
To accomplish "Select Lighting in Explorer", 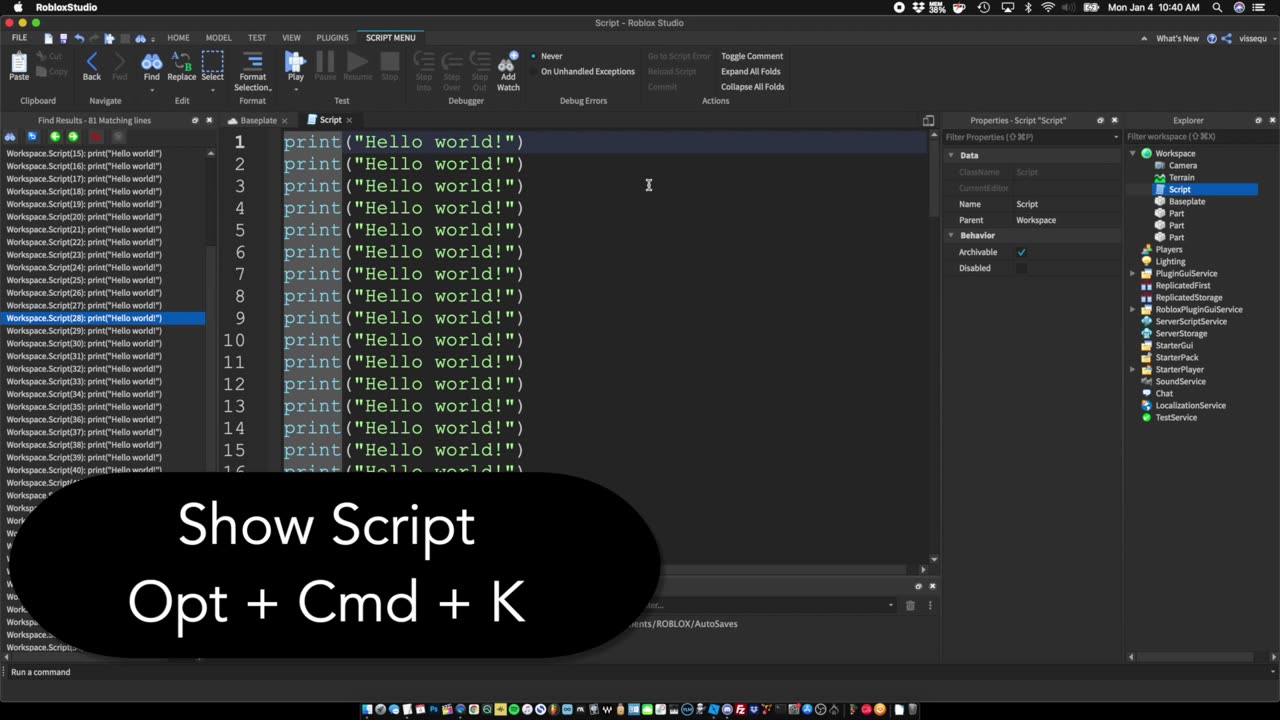I will click(x=1170, y=261).
